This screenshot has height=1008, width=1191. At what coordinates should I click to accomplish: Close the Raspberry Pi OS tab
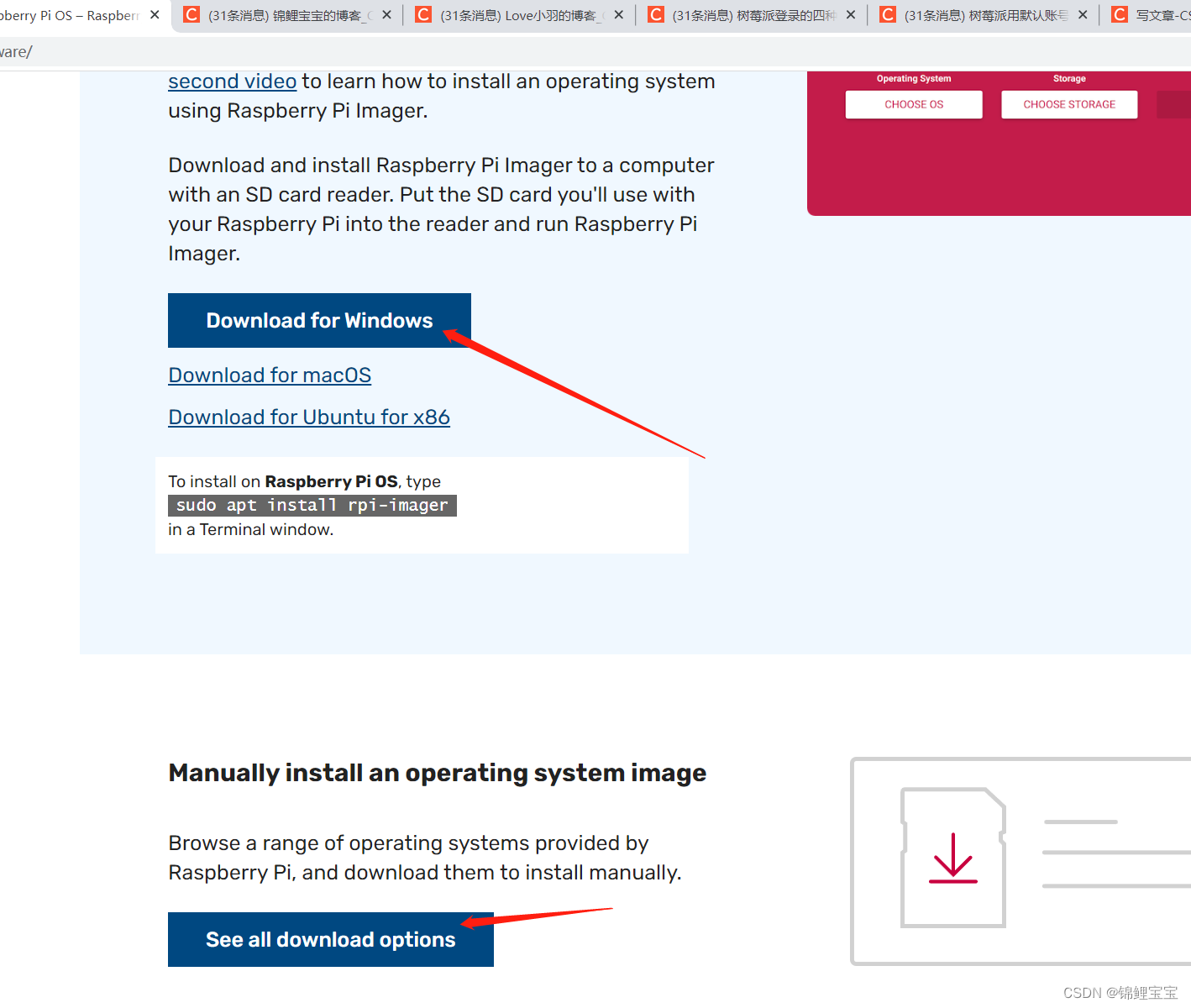tap(155, 15)
